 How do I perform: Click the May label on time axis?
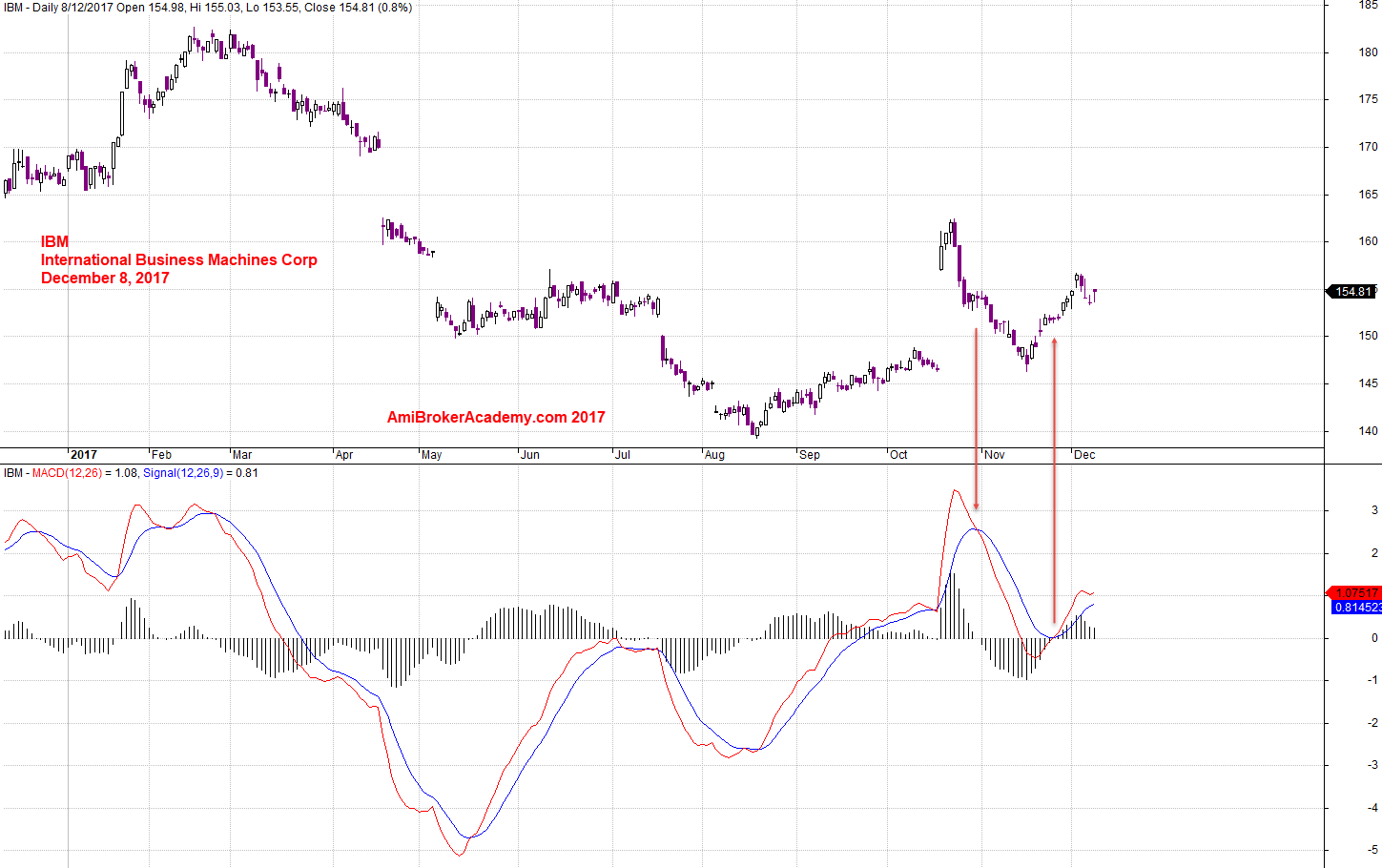[431, 455]
